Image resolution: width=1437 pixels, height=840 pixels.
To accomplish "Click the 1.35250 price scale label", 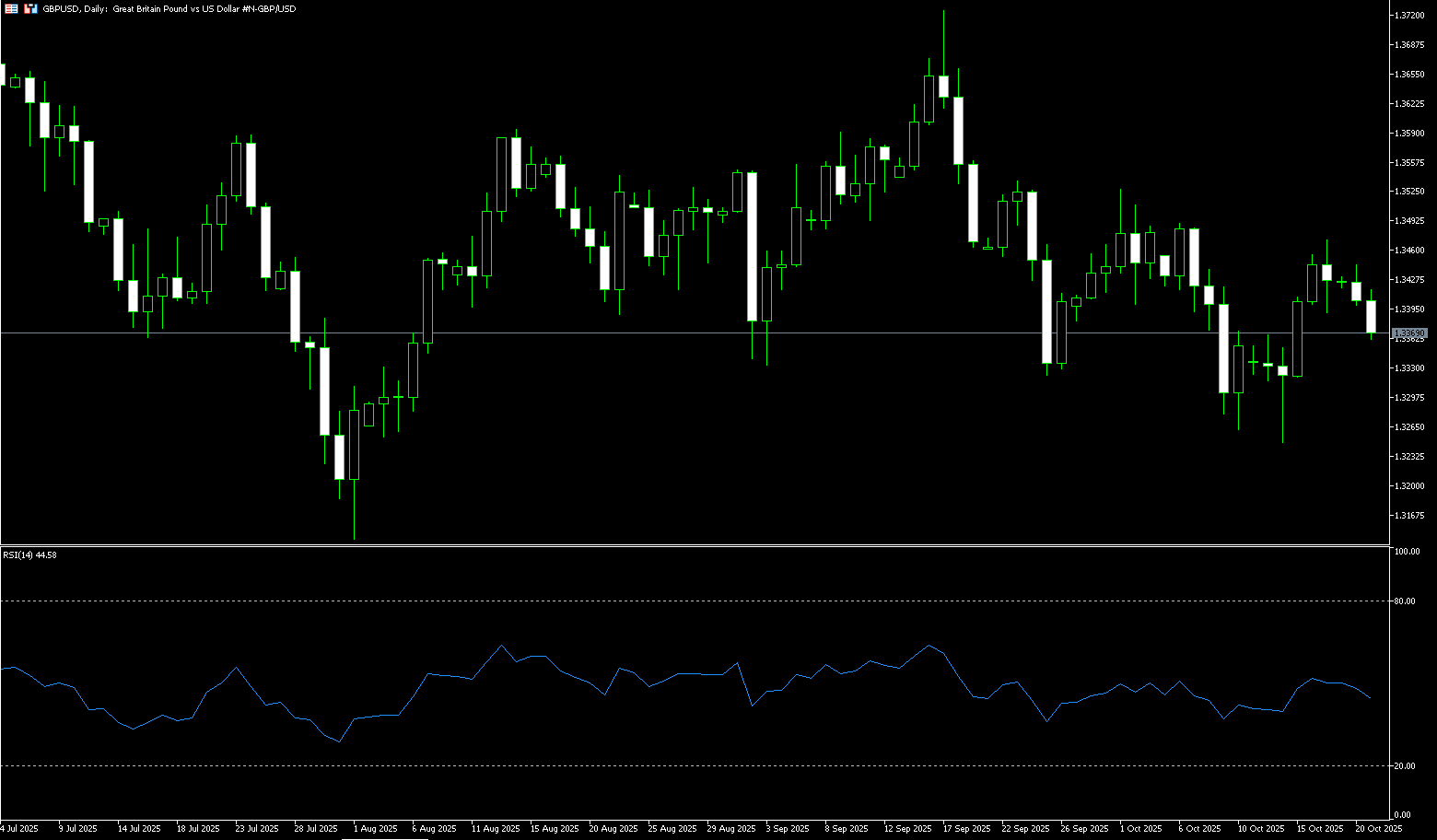I will [x=1409, y=192].
